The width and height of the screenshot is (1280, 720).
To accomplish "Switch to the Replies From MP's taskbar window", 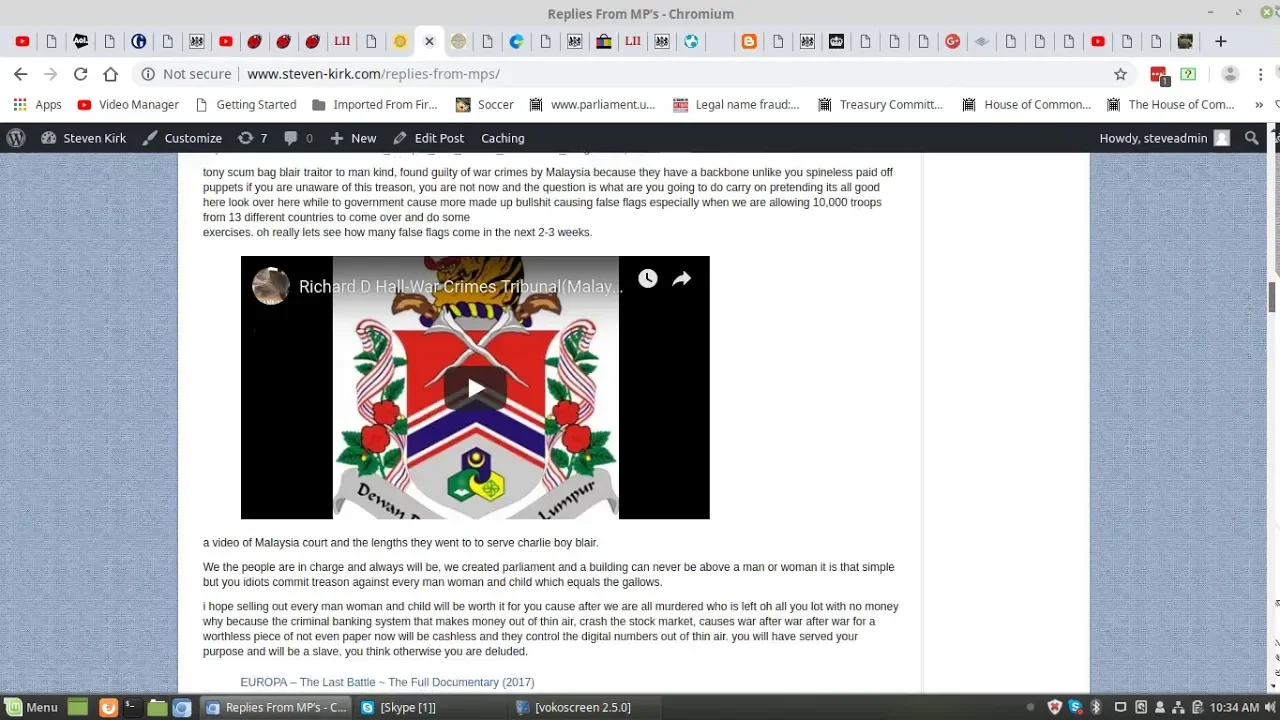I will [275, 707].
